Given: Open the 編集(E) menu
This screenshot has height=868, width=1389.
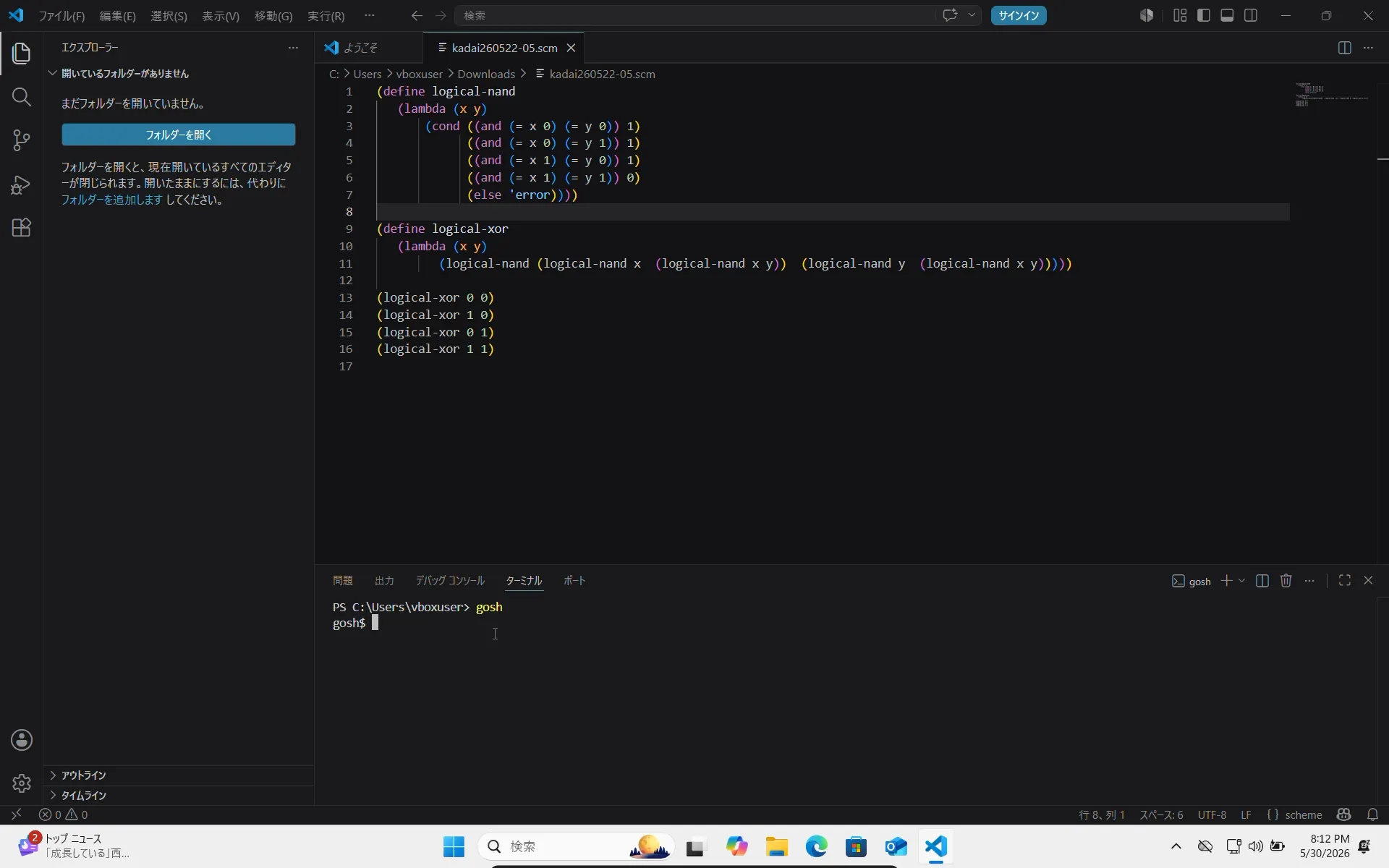Looking at the screenshot, I should click(117, 16).
